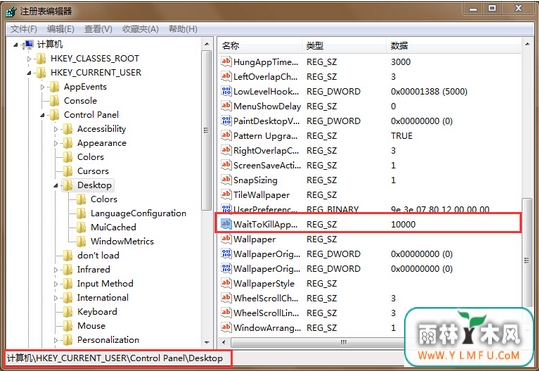The height and width of the screenshot is (372, 539).
Task: Click the LeftOverlapCh string value icon
Action: click(226, 76)
